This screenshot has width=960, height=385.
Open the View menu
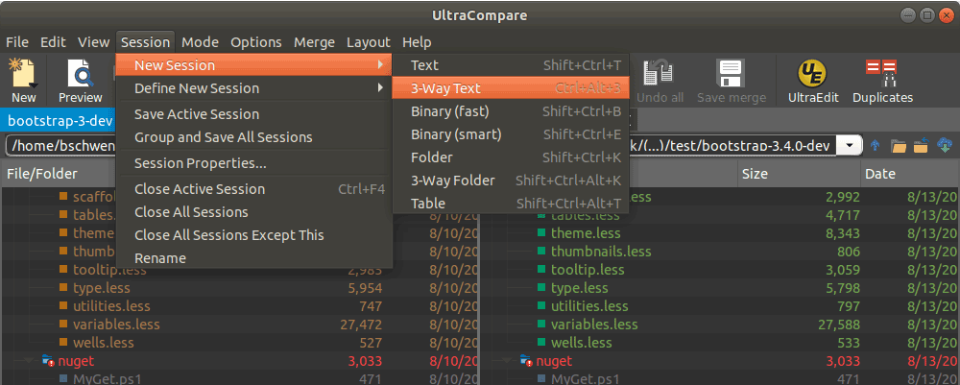click(x=93, y=42)
